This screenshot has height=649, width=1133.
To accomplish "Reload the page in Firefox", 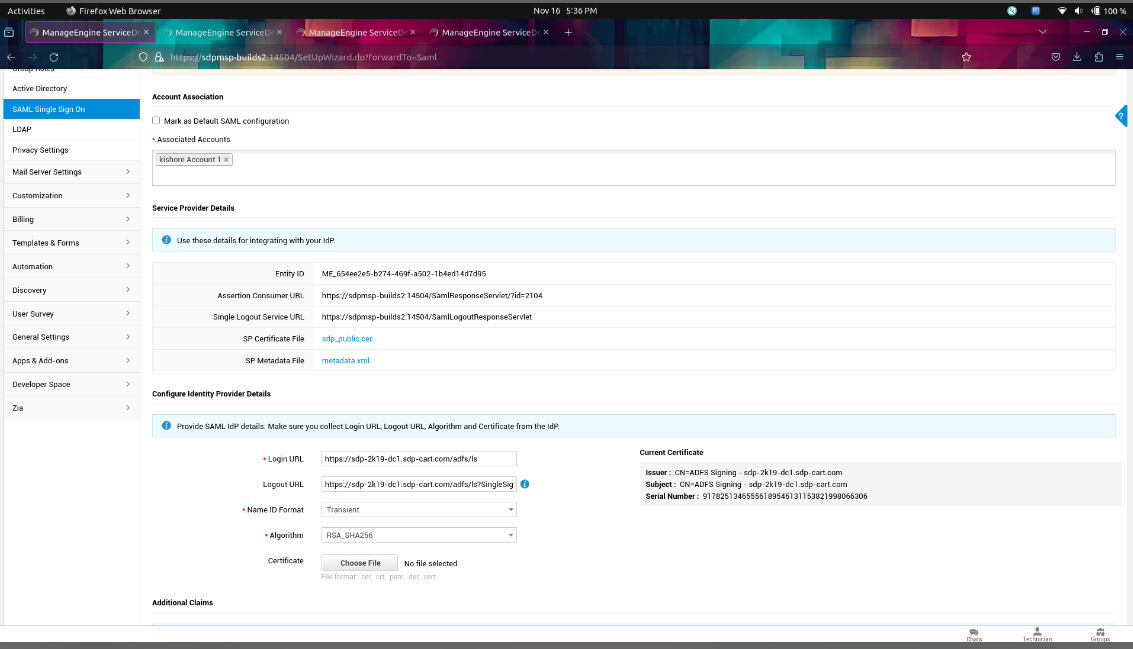I will (53, 57).
